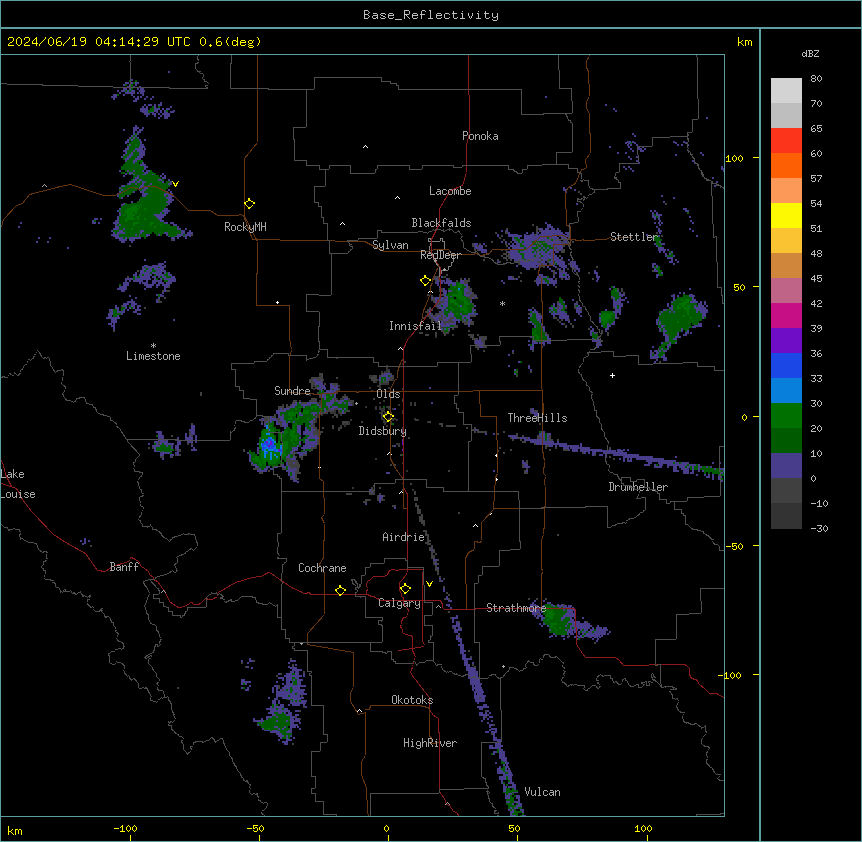Screen dimensions: 862x842
Task: Pick the light blue 33–30 dBZ swatch
Action: (786, 391)
